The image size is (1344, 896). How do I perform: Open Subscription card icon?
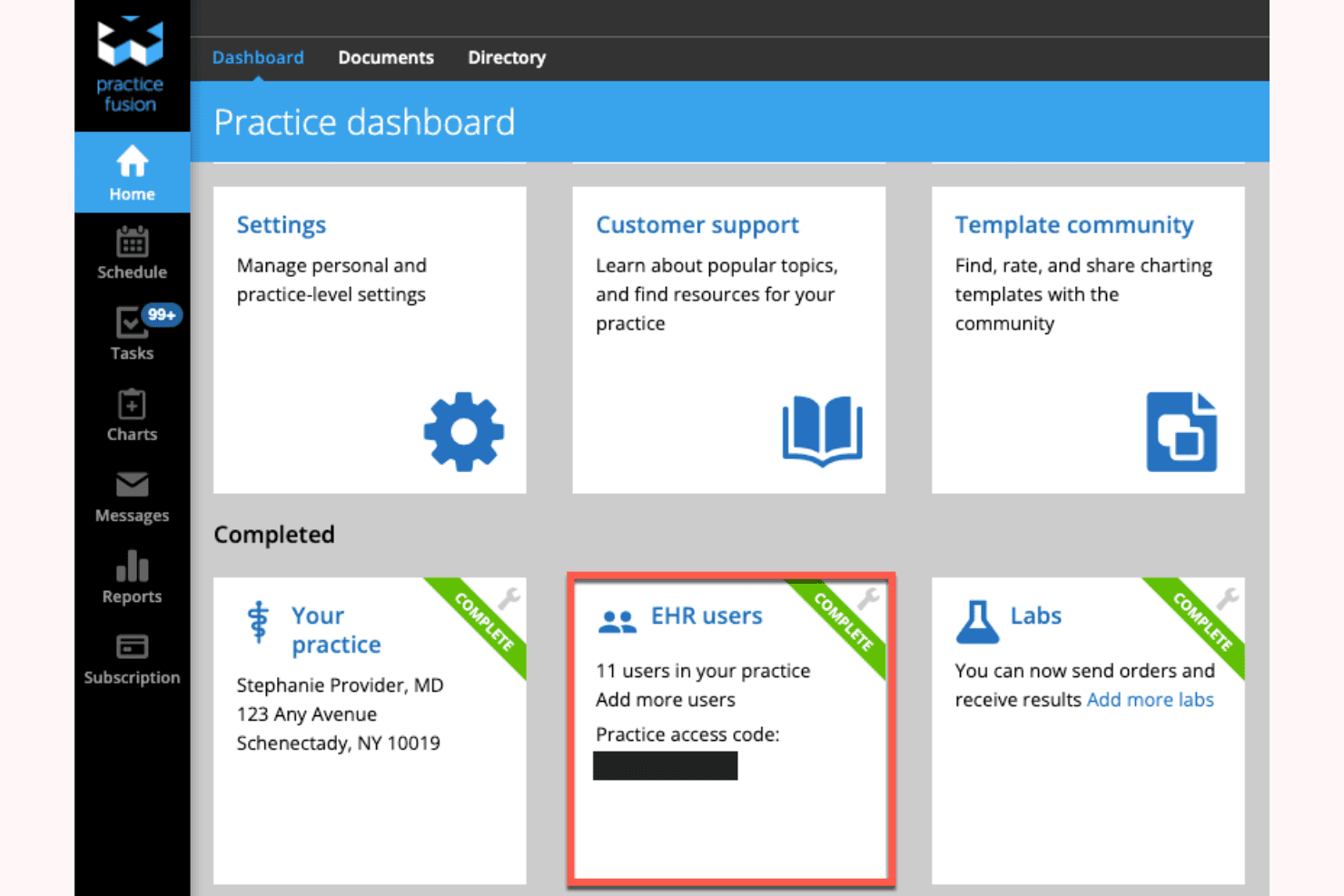coord(132,646)
